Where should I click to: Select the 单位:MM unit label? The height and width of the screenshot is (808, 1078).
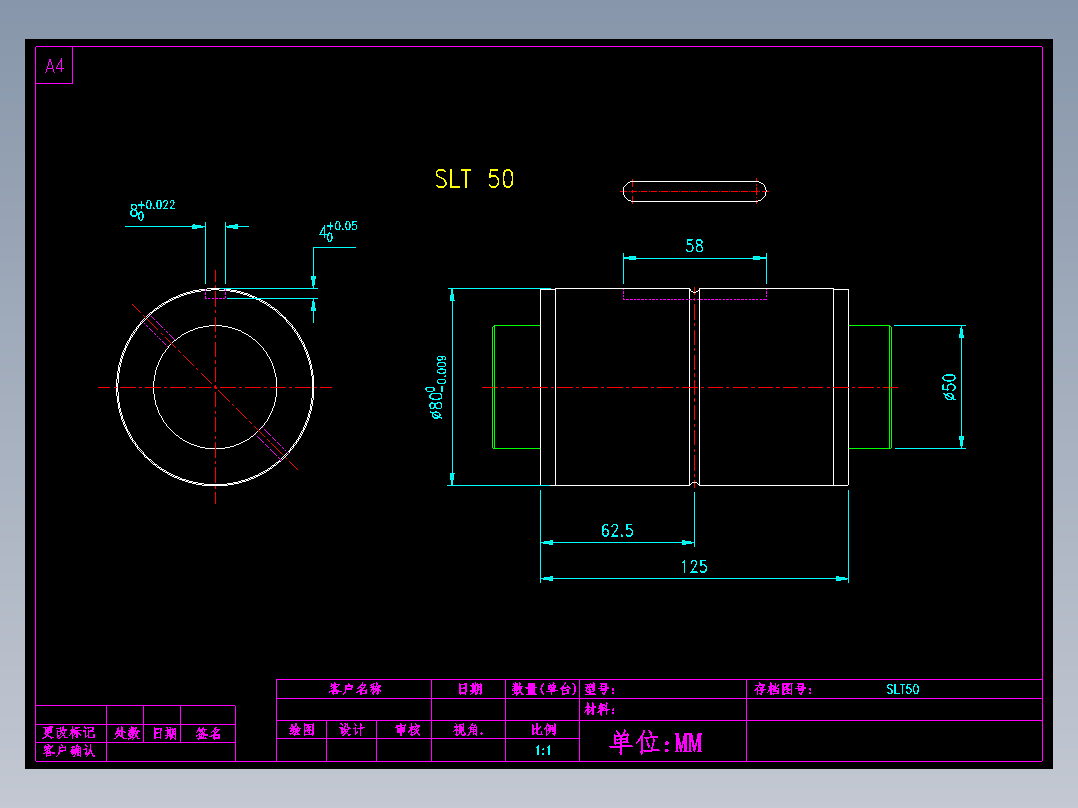[x=656, y=743]
